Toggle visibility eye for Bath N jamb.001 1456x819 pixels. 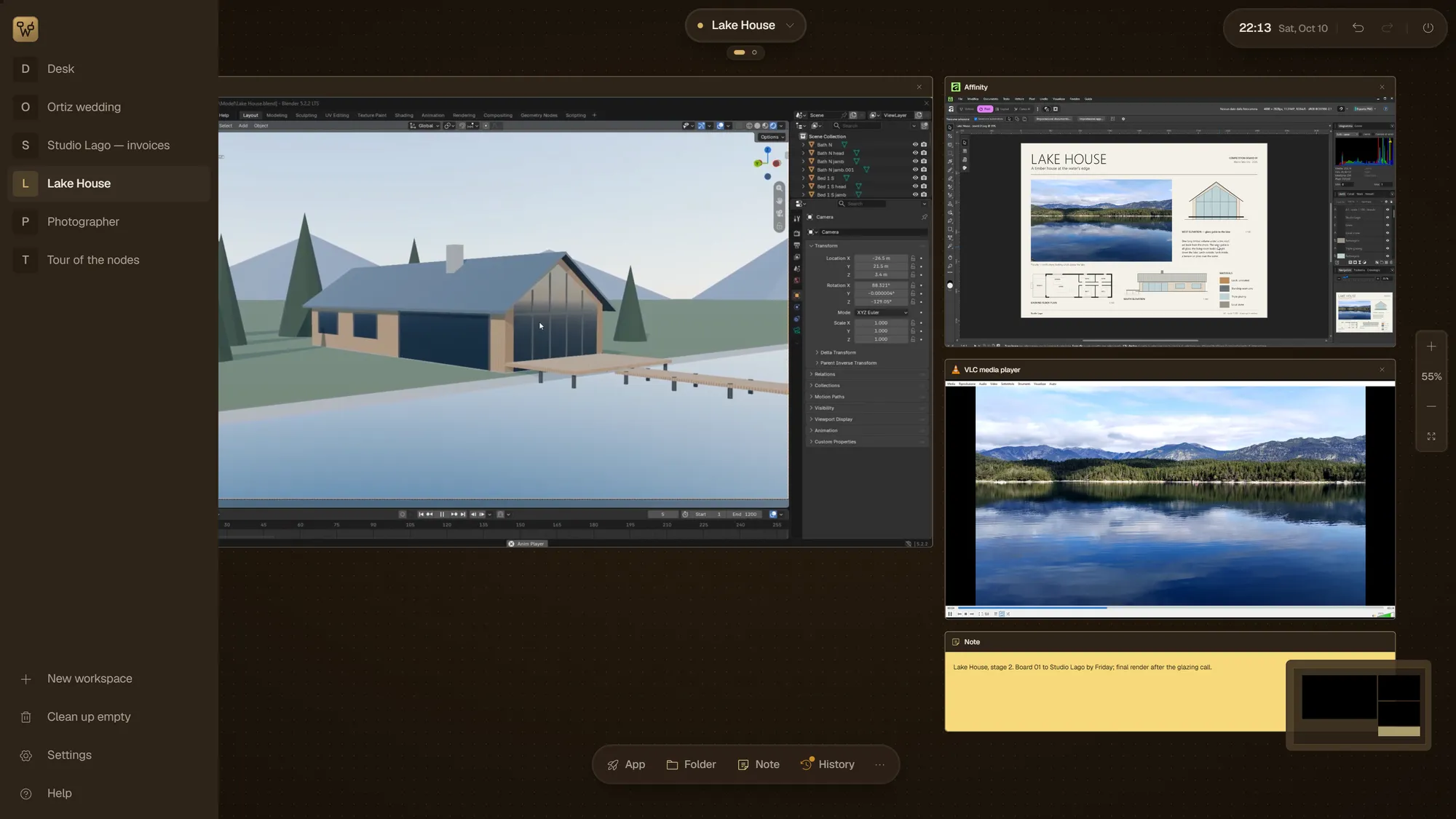click(915, 170)
